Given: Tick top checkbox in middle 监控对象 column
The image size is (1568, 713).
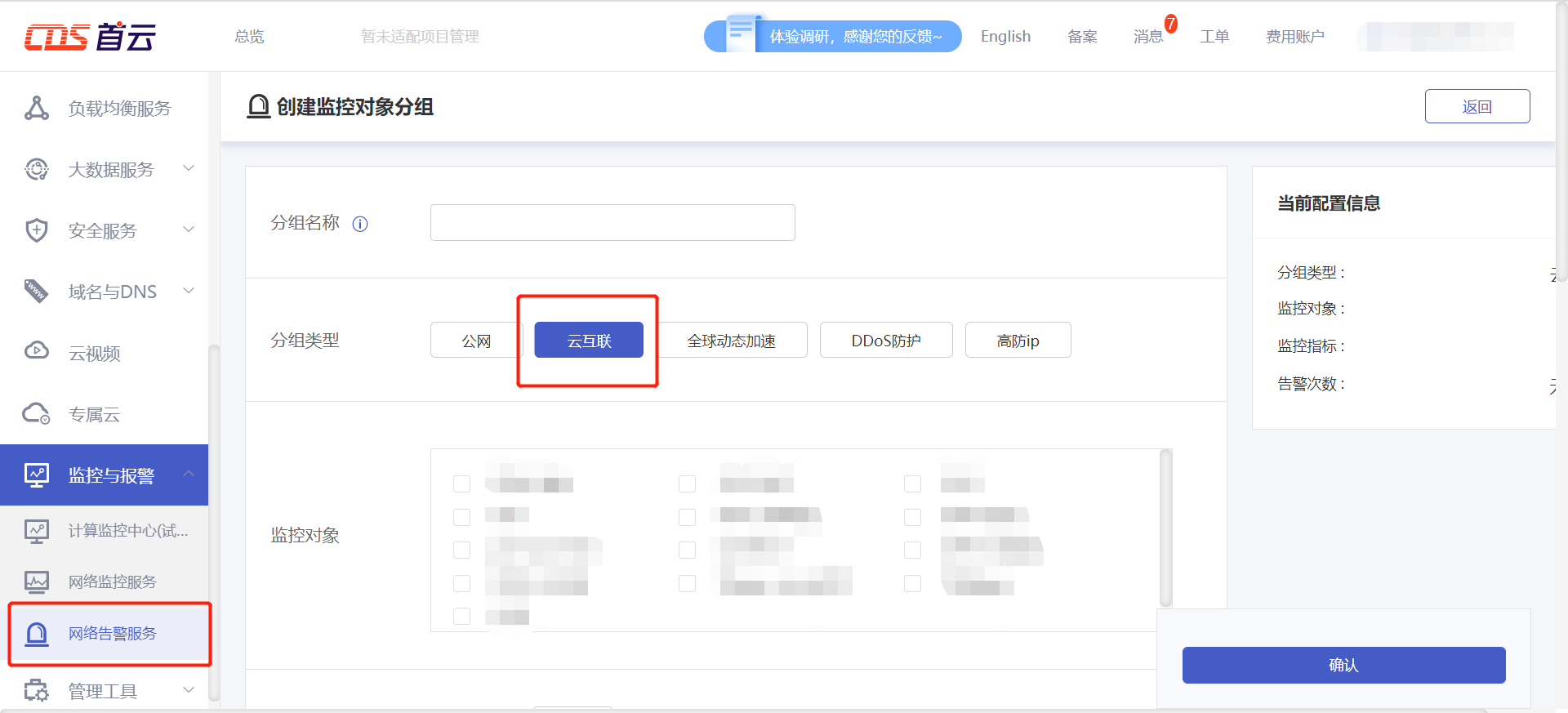Looking at the screenshot, I should 688,484.
